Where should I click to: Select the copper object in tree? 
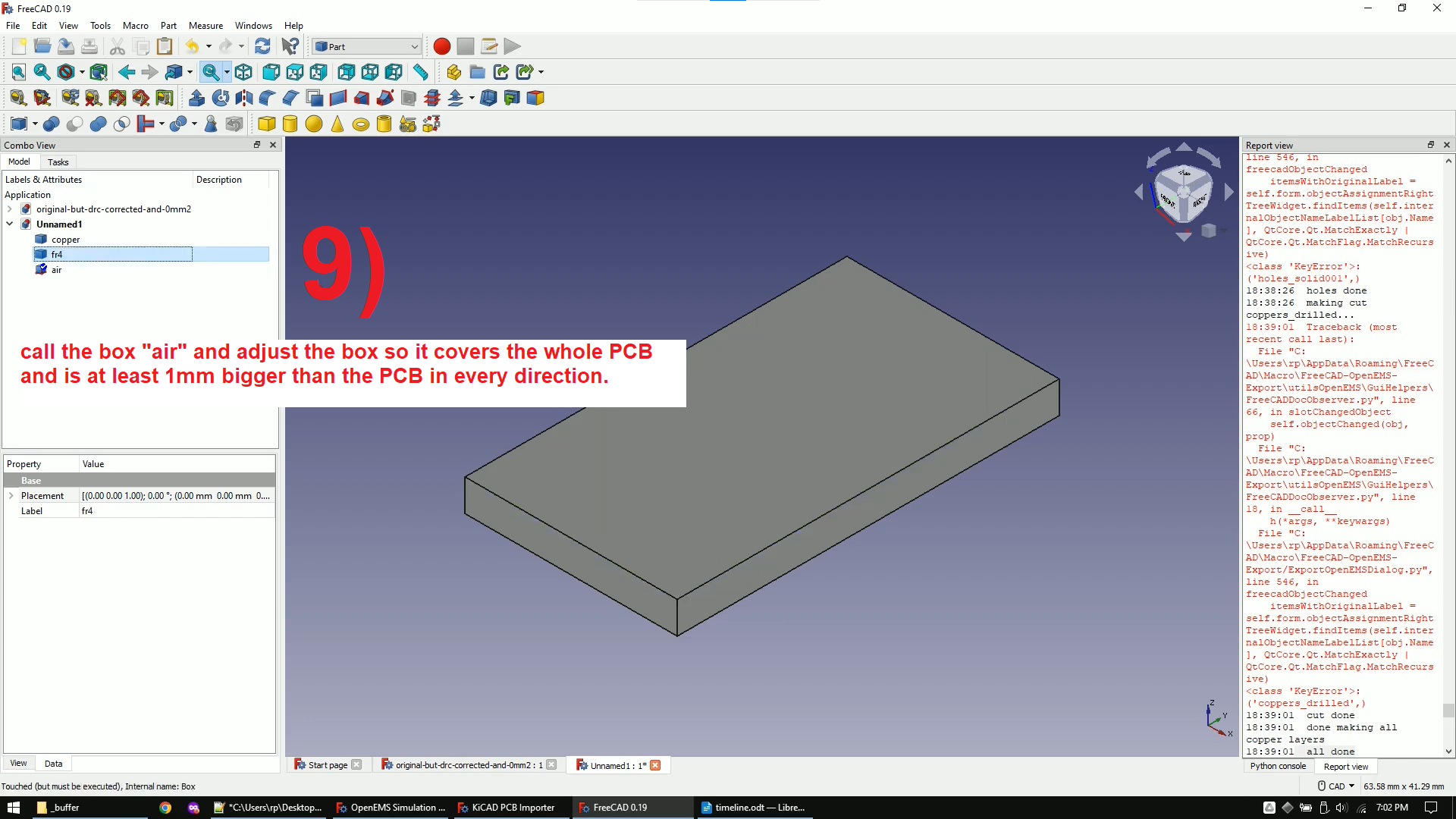65,239
